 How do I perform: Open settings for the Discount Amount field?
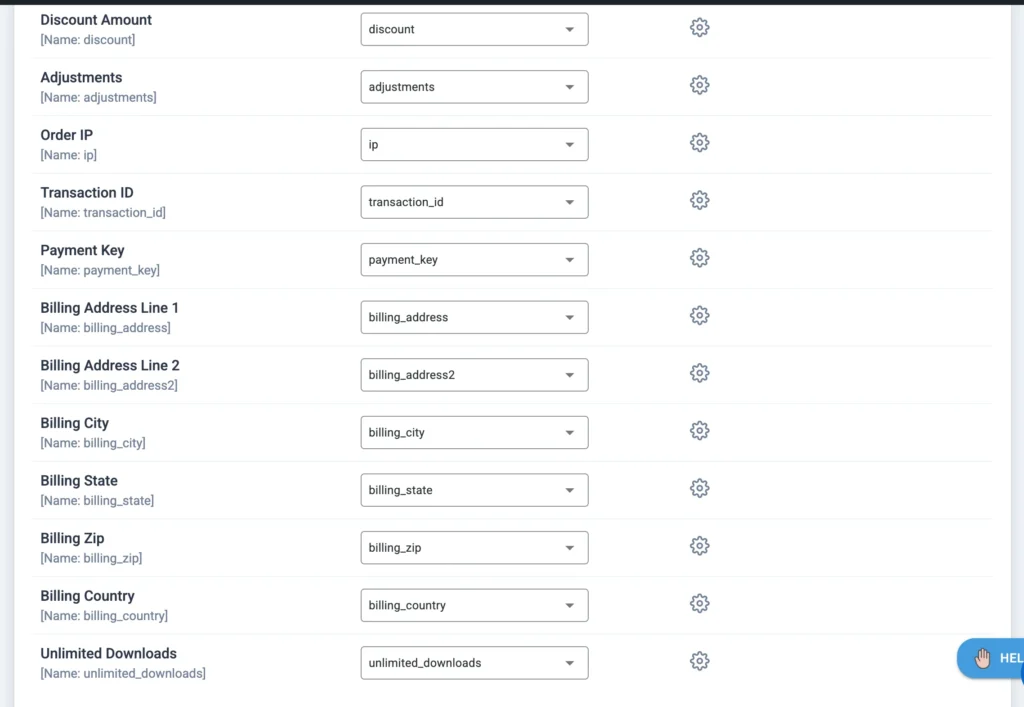(699, 27)
